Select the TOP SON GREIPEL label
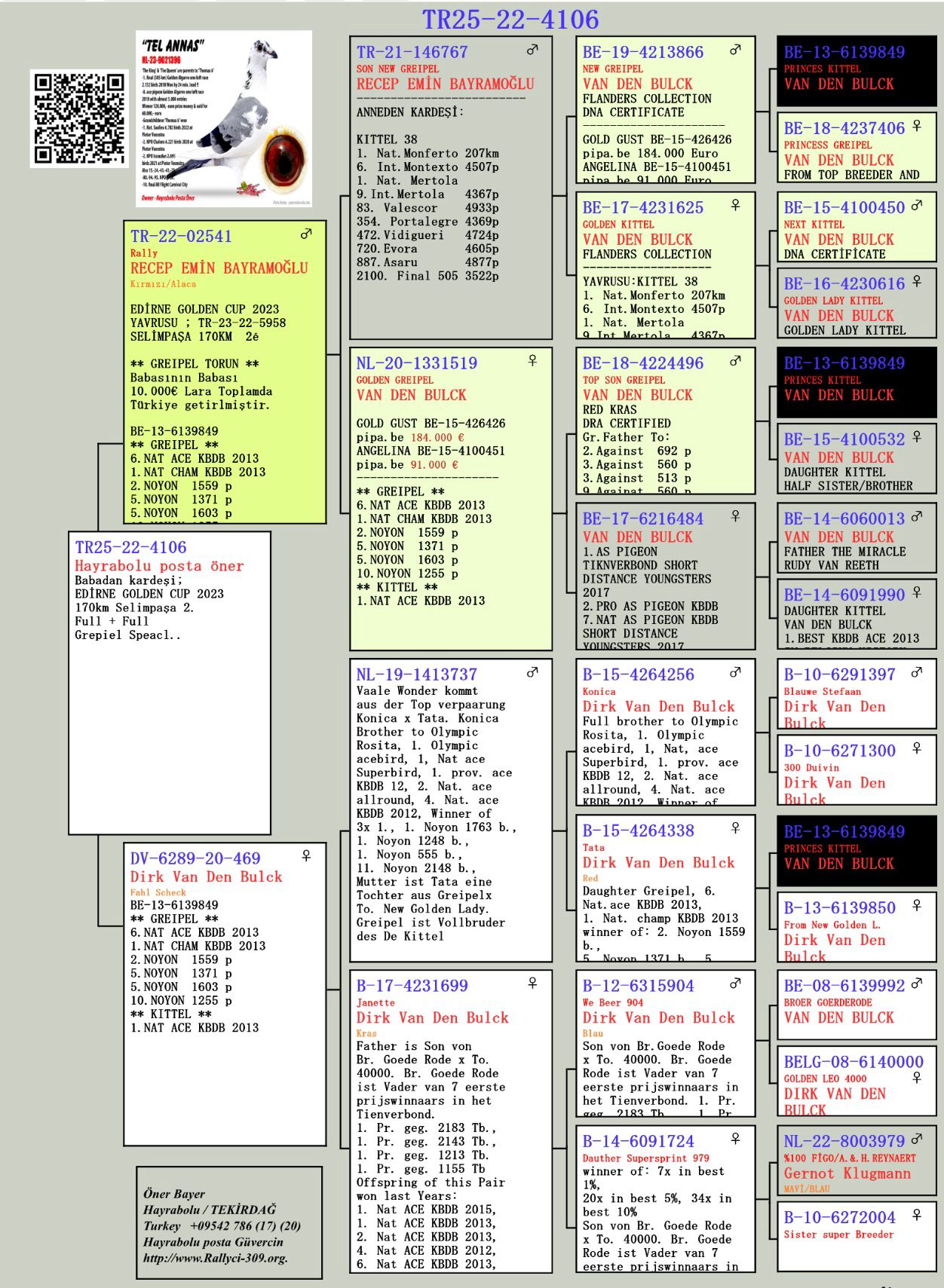The width and height of the screenshot is (944, 1288). tap(624, 380)
